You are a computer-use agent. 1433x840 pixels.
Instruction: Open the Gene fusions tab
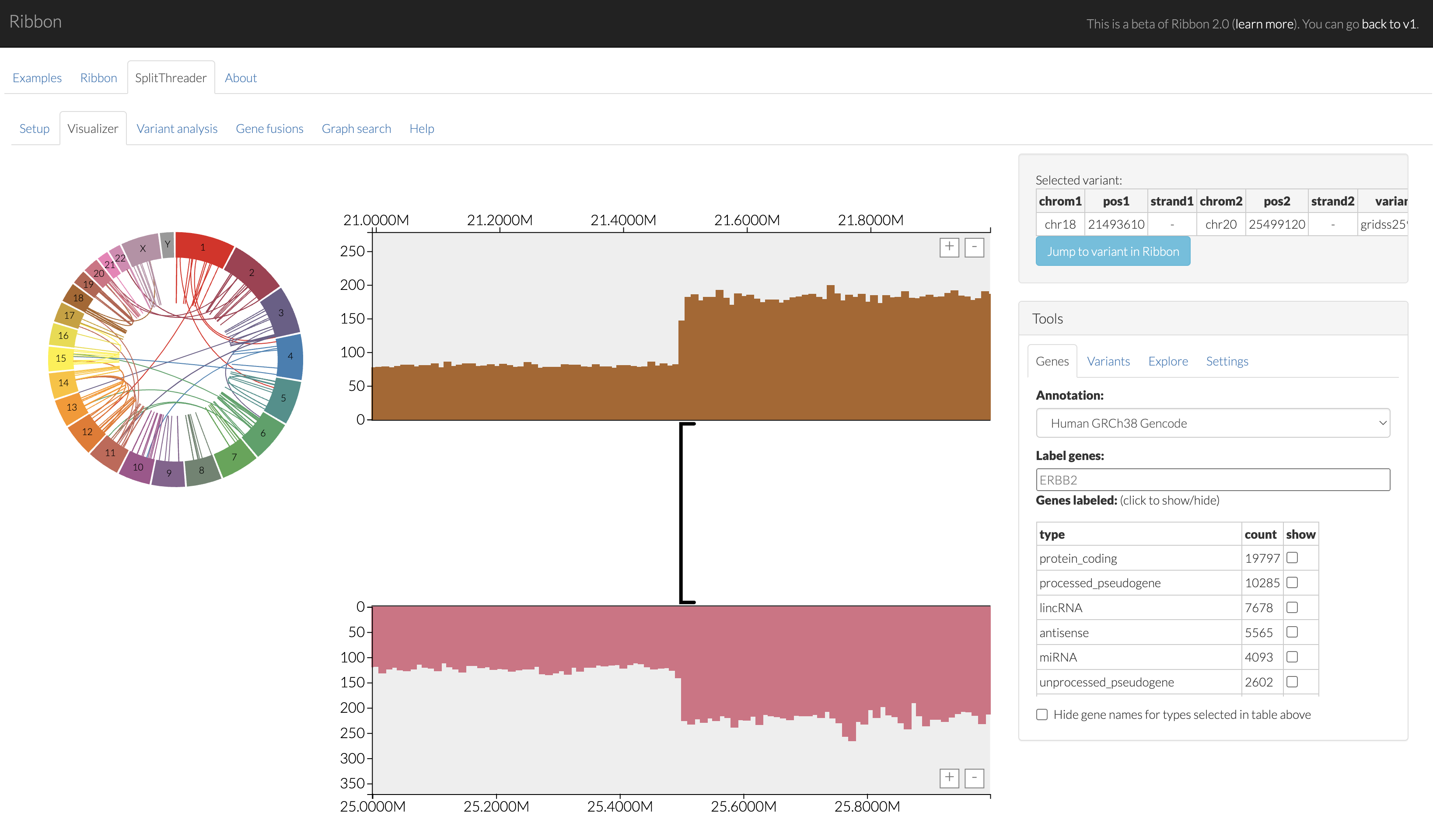coord(269,129)
